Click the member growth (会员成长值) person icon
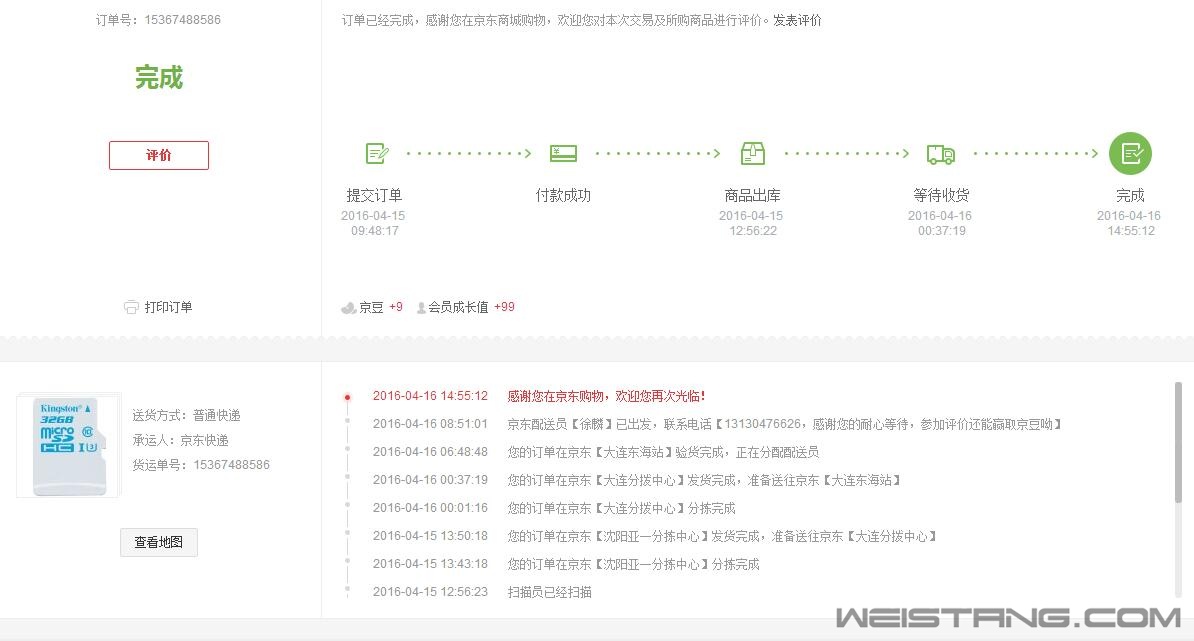 421,308
